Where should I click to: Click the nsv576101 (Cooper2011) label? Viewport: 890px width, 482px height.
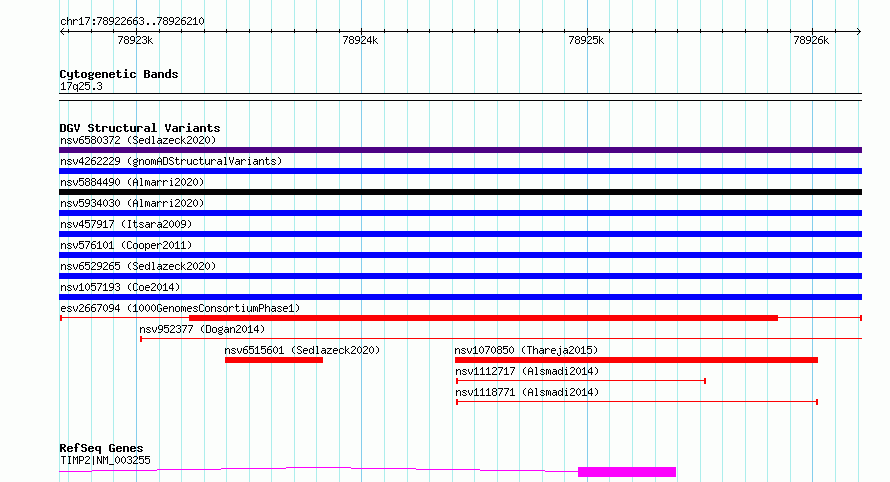(x=126, y=245)
